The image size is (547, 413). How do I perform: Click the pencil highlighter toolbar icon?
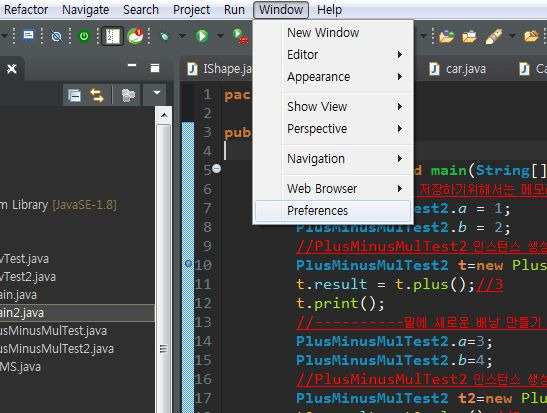click(493, 36)
